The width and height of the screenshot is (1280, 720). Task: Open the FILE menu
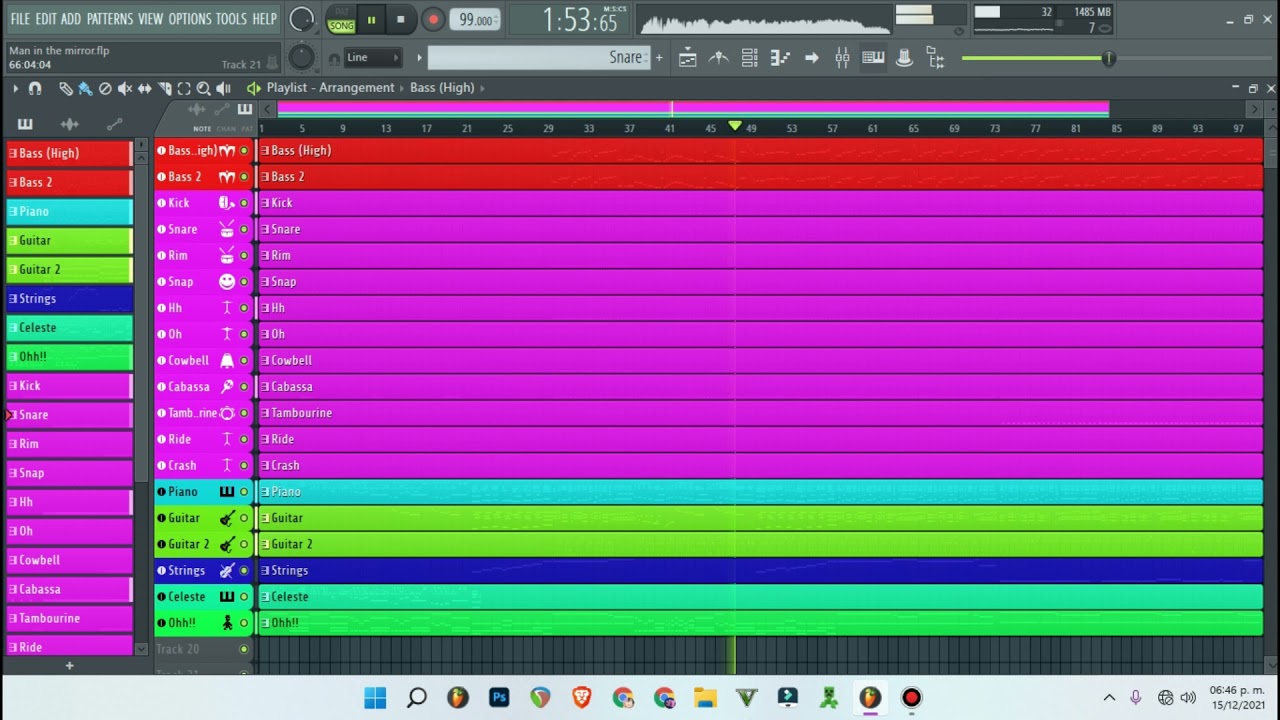(20, 19)
